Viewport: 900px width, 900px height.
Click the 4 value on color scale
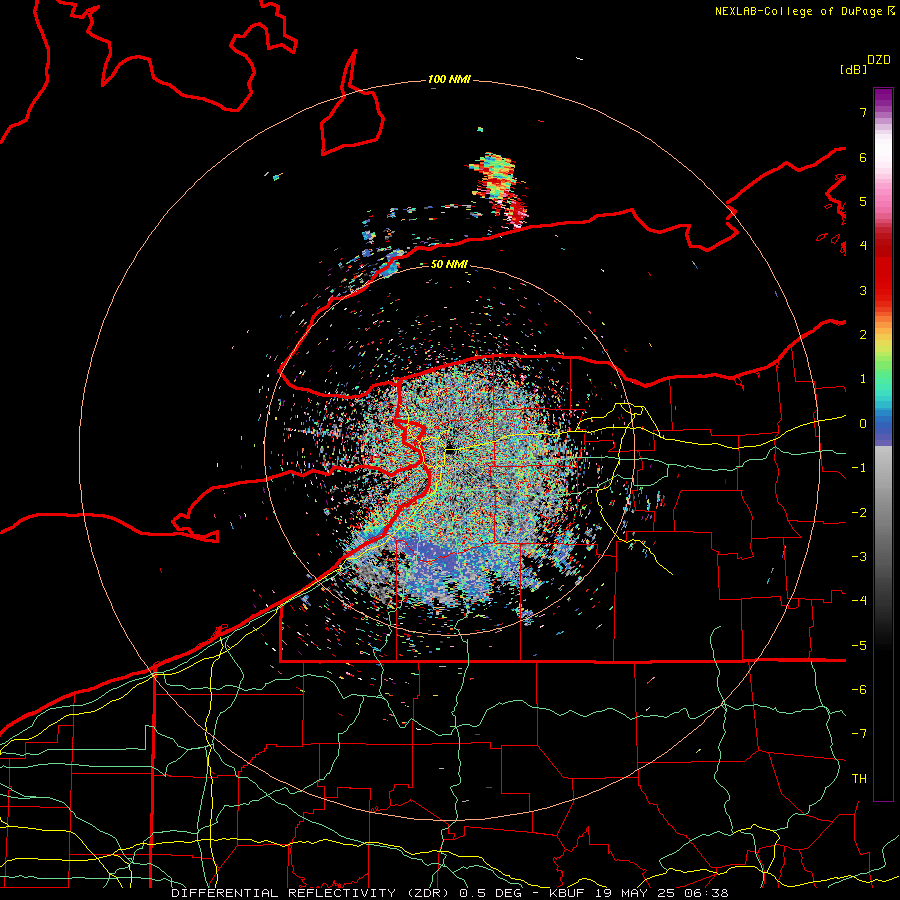point(863,246)
